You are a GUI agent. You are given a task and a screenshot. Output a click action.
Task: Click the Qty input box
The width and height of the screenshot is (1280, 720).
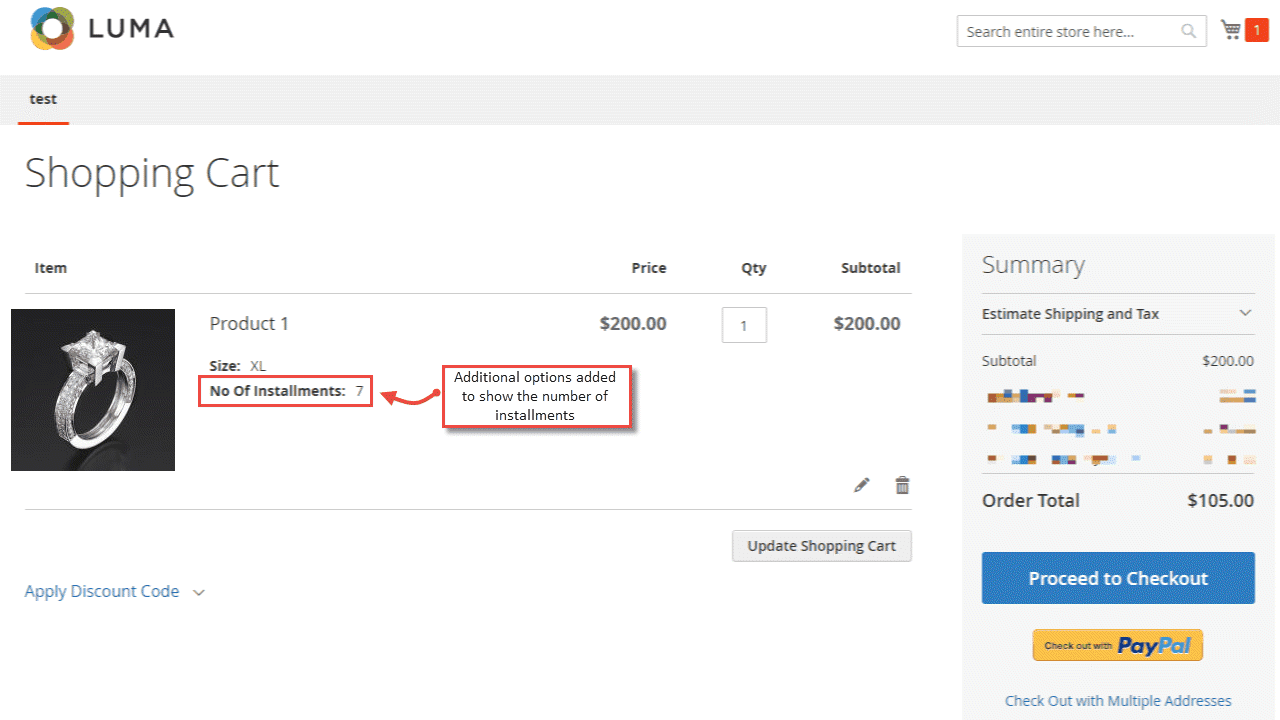pyautogui.click(x=744, y=325)
